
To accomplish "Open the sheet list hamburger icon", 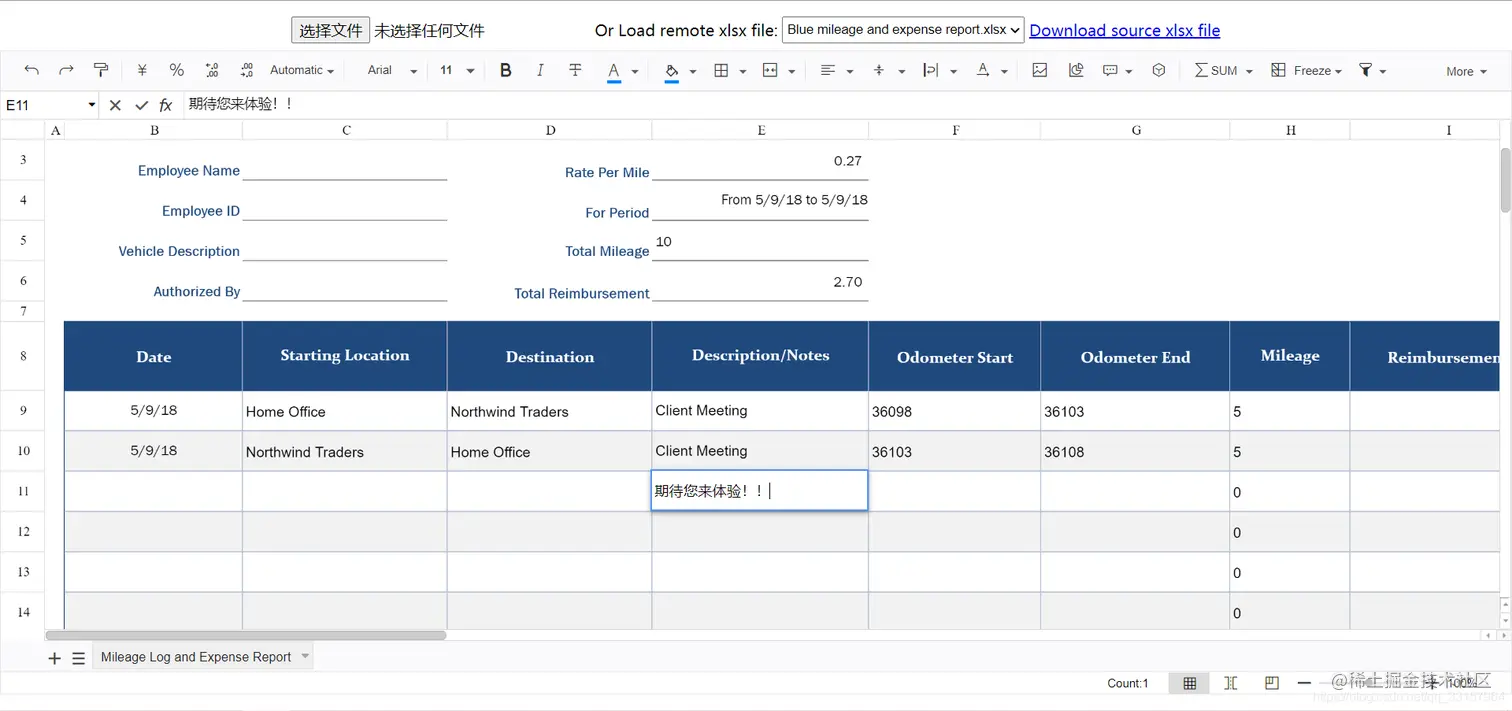I will click(x=79, y=658).
